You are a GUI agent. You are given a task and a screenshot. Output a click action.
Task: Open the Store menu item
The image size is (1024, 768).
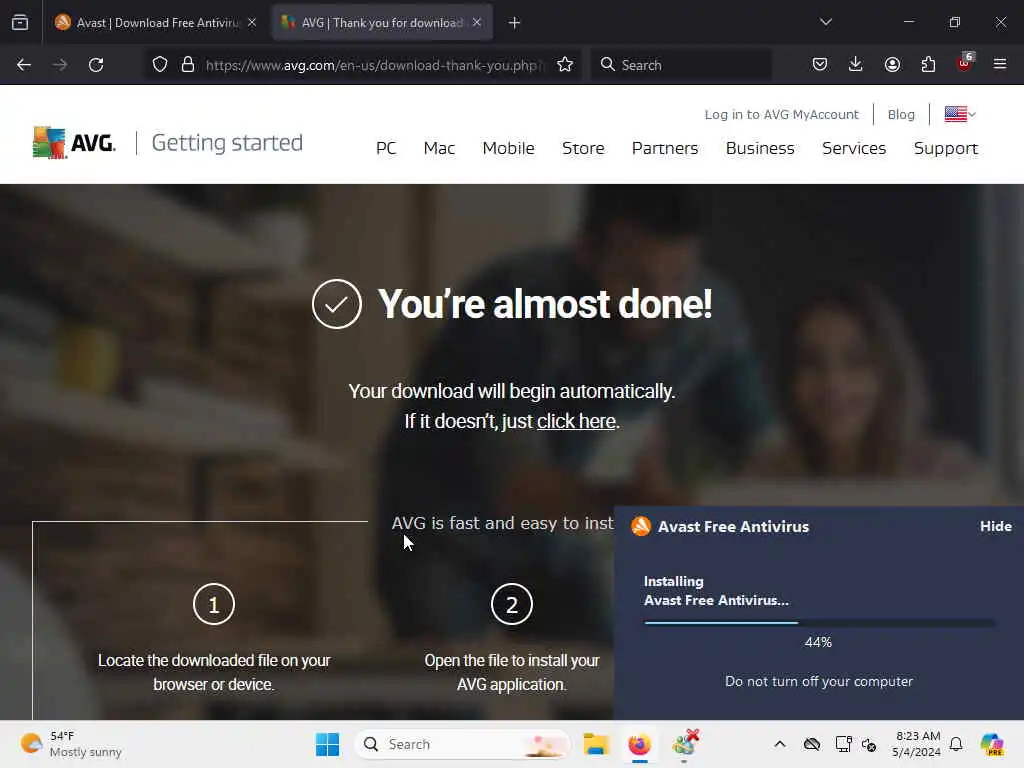point(583,148)
